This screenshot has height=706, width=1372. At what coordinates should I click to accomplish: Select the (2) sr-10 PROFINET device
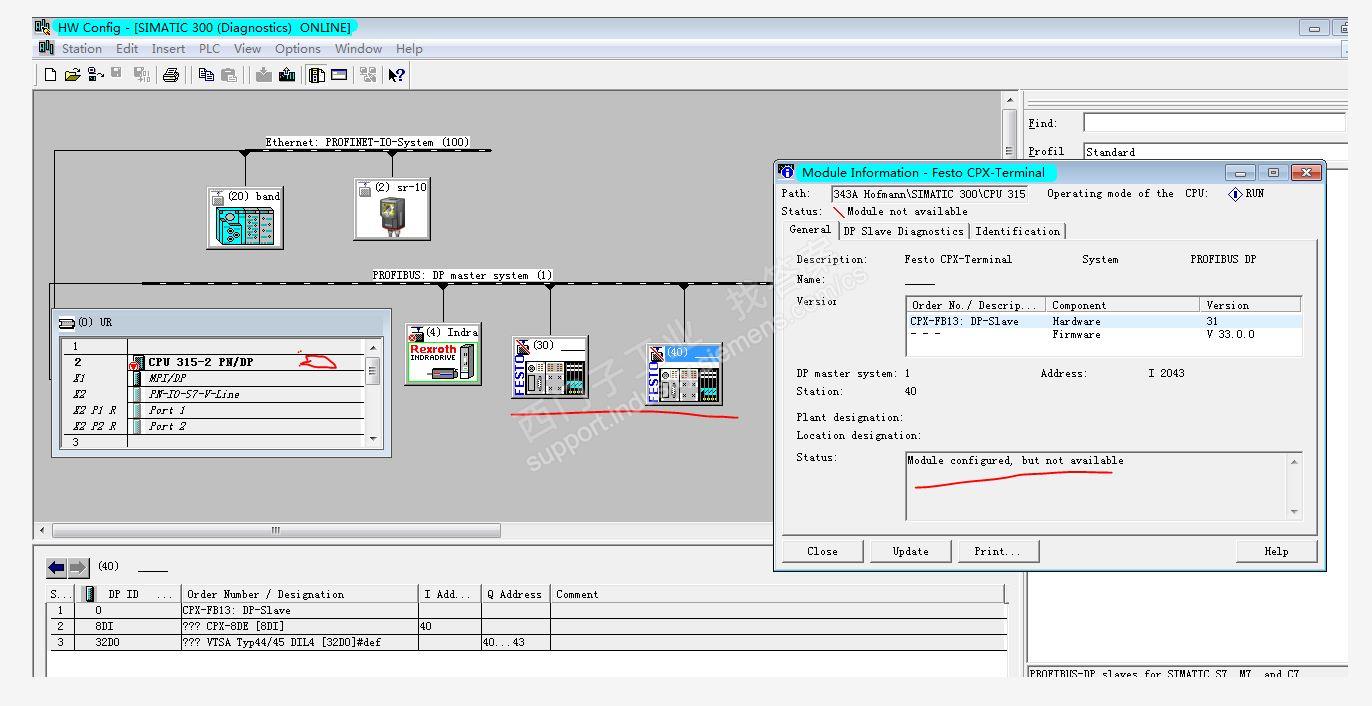[x=392, y=210]
